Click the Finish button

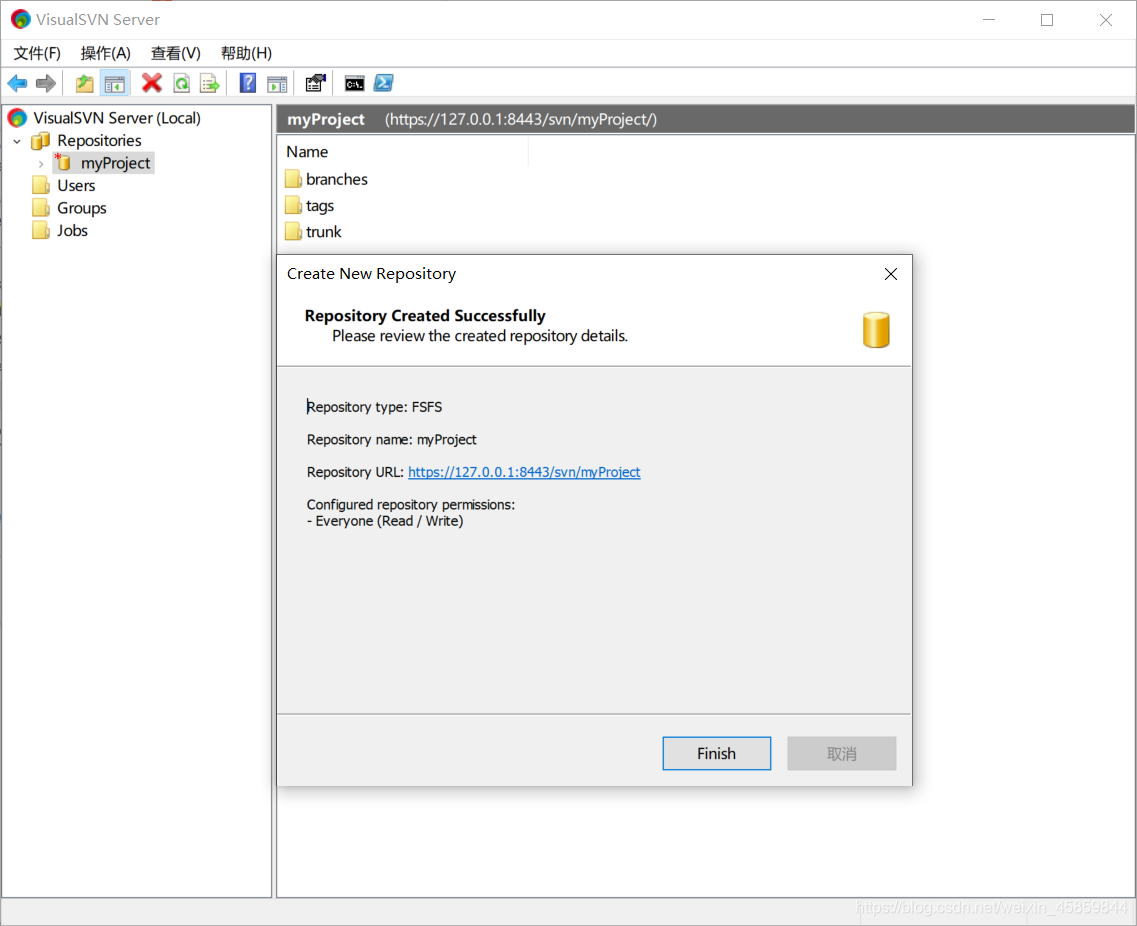[x=716, y=753]
